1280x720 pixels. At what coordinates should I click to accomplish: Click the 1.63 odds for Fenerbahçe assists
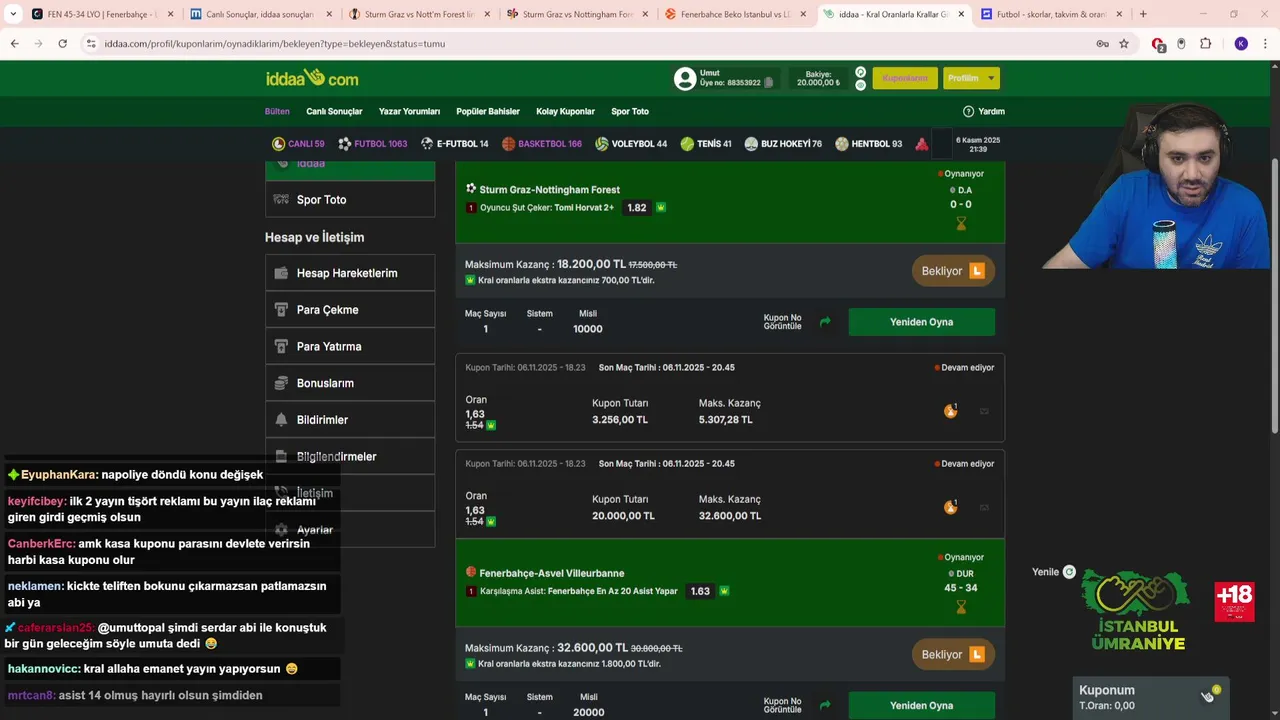700,591
